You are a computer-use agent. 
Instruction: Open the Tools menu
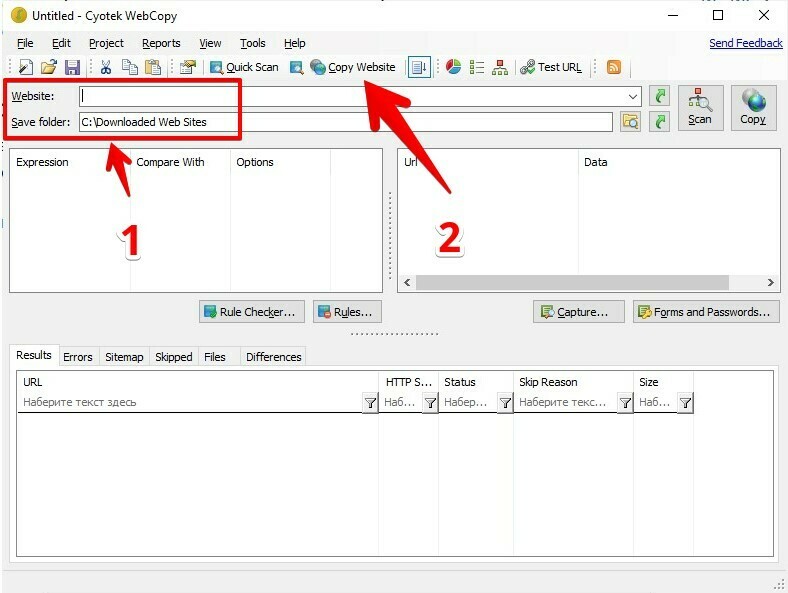(252, 43)
